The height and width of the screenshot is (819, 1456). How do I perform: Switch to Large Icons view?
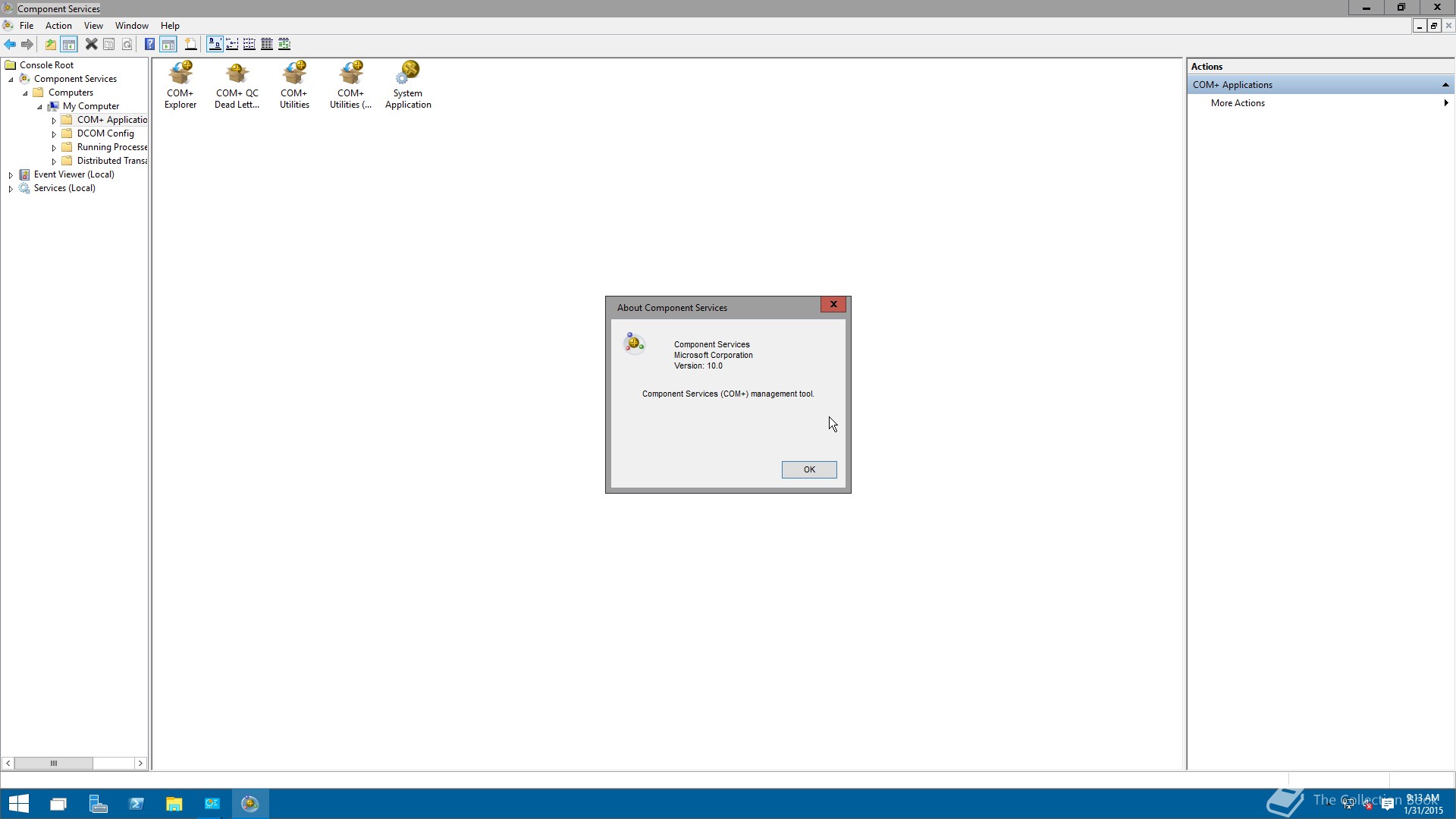[x=215, y=44]
